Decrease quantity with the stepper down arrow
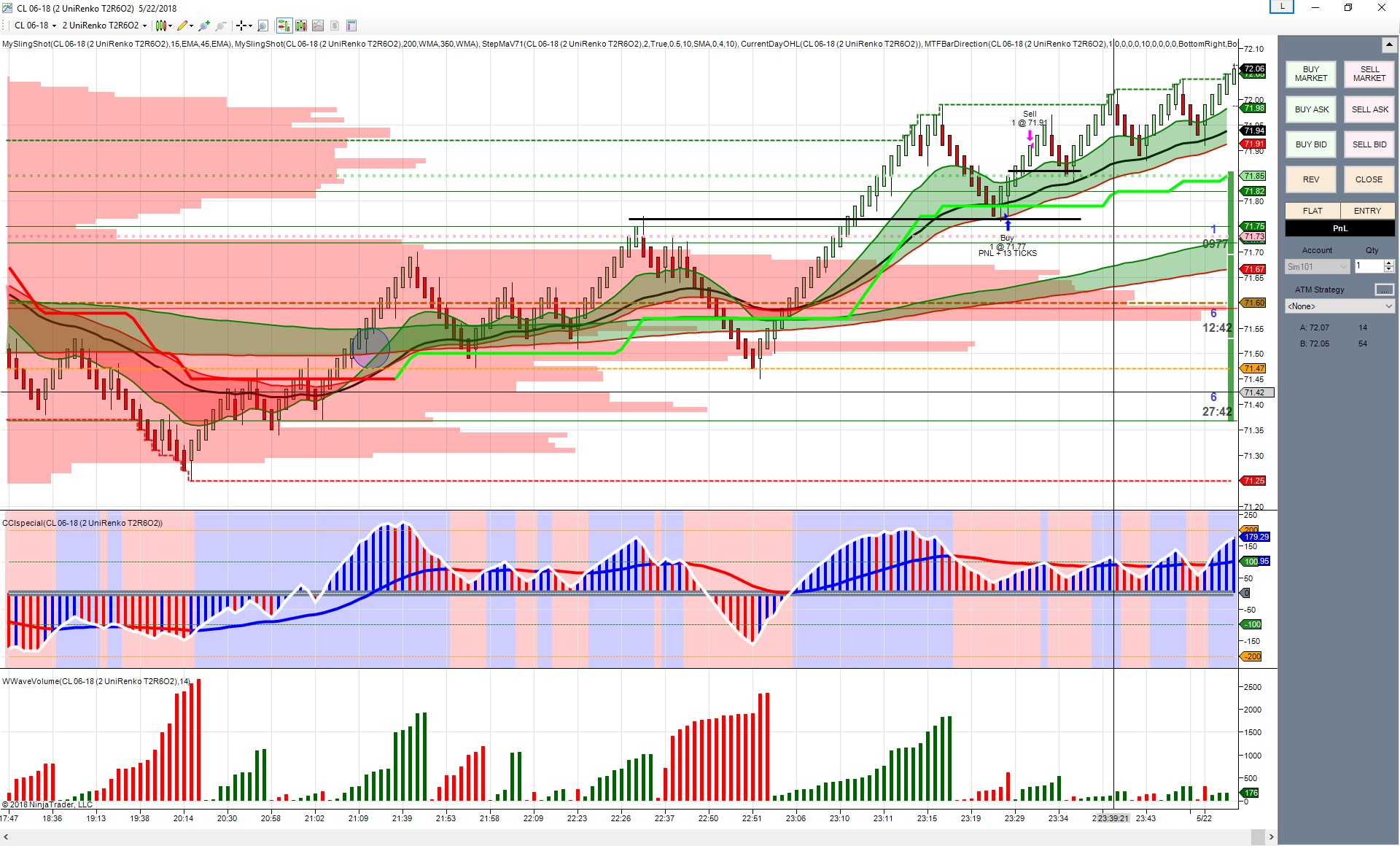 click(x=1389, y=271)
